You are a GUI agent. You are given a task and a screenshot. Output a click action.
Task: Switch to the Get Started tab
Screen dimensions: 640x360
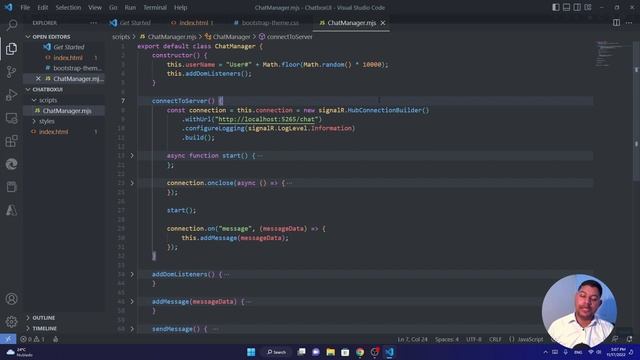click(x=131, y=23)
